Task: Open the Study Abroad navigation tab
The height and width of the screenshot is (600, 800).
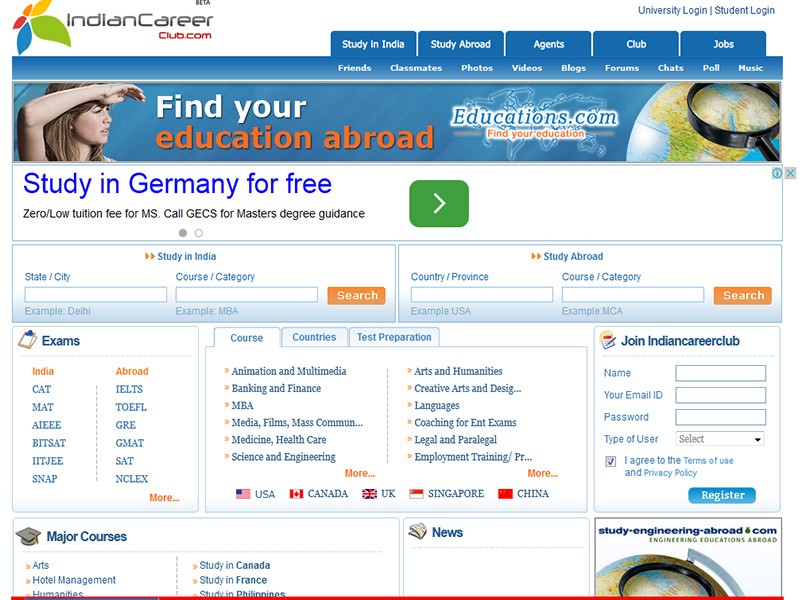Action: pyautogui.click(x=460, y=44)
